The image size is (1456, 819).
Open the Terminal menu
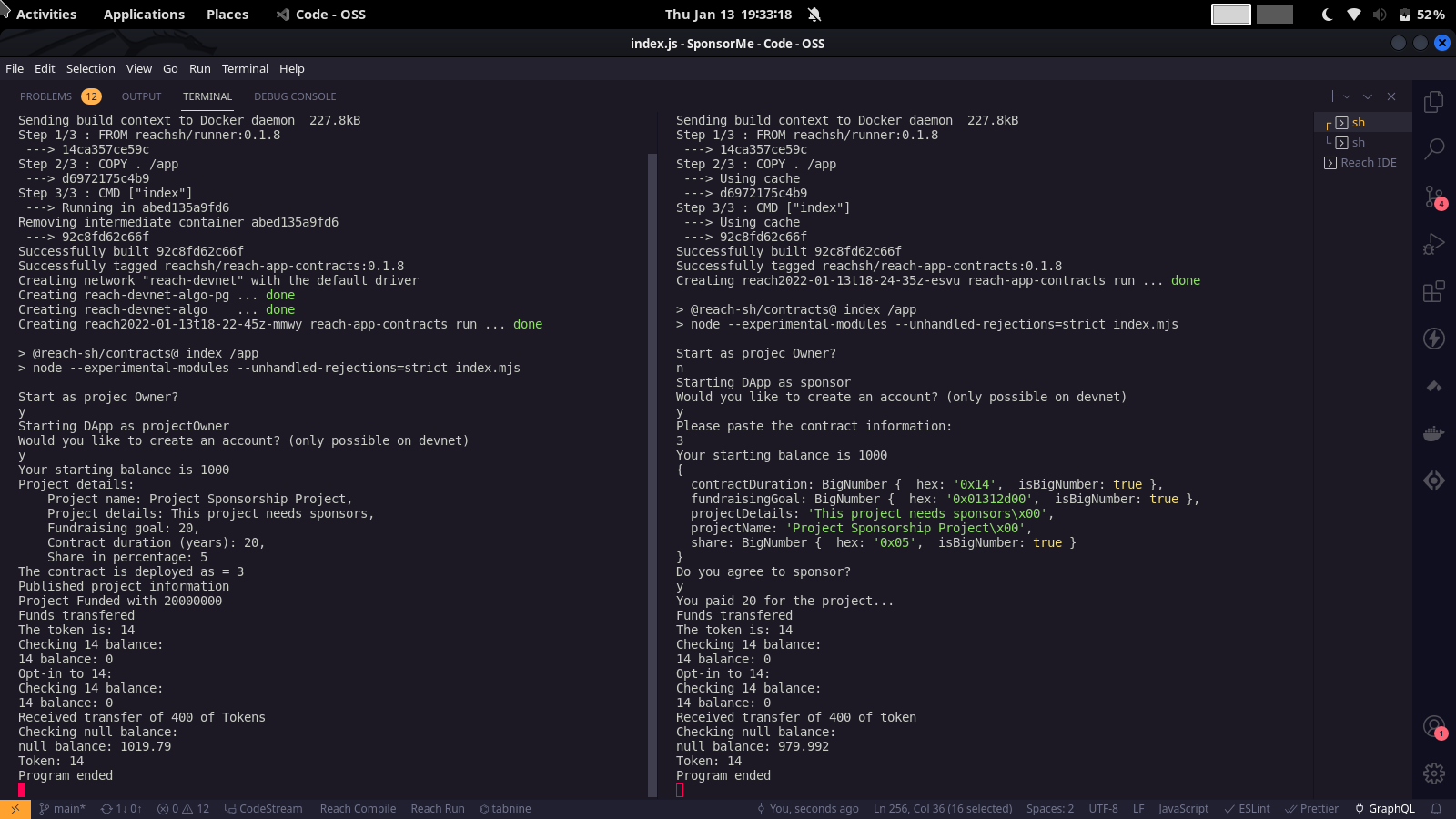(x=245, y=69)
